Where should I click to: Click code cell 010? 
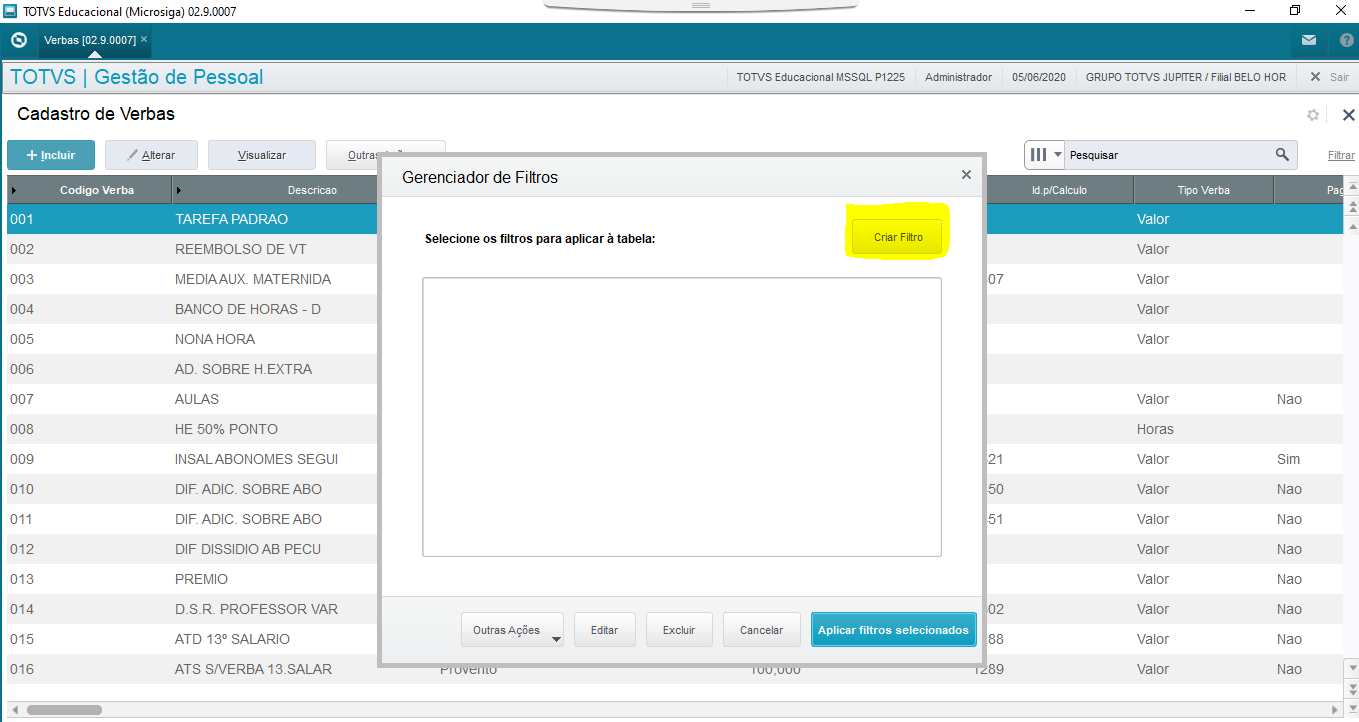tap(22, 489)
